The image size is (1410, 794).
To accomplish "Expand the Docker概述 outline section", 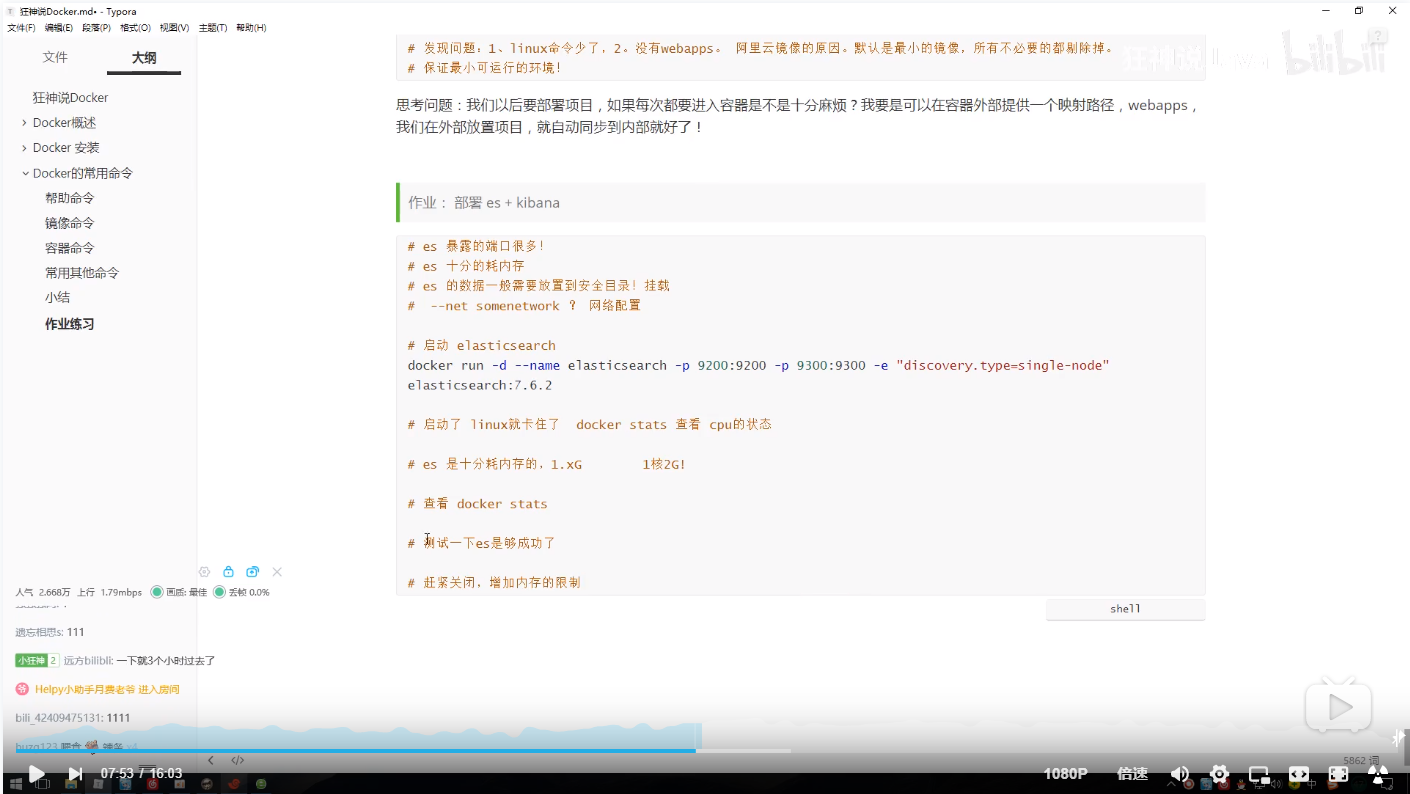I will pyautogui.click(x=24, y=123).
